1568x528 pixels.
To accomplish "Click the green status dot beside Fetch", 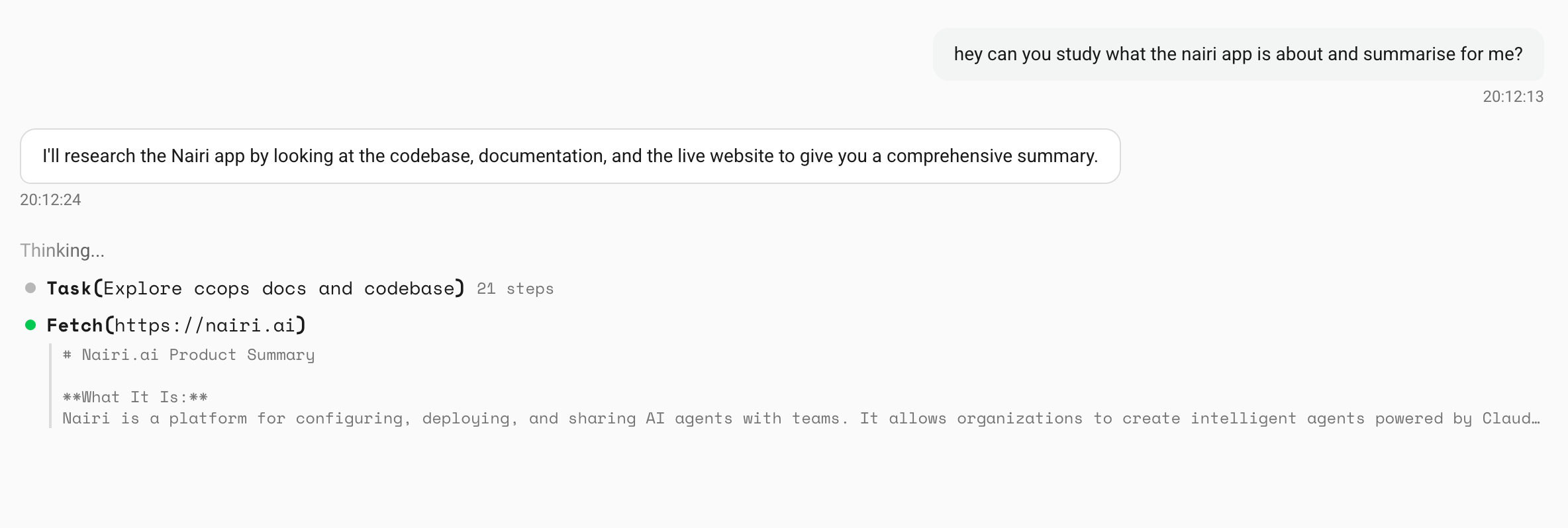I will tap(30, 325).
